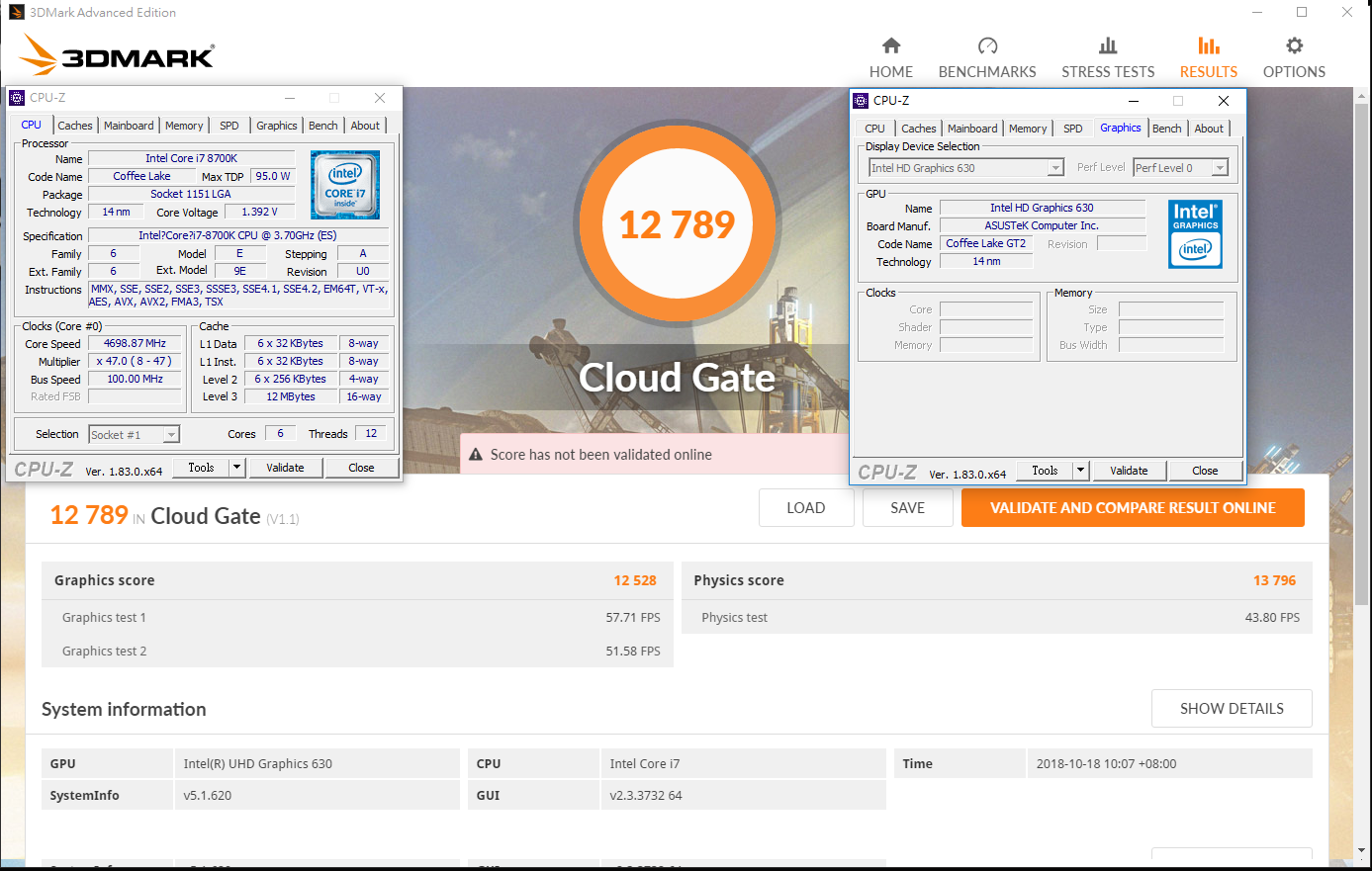Open Tools dropdown arrow in left CPU-Z

click(237, 468)
